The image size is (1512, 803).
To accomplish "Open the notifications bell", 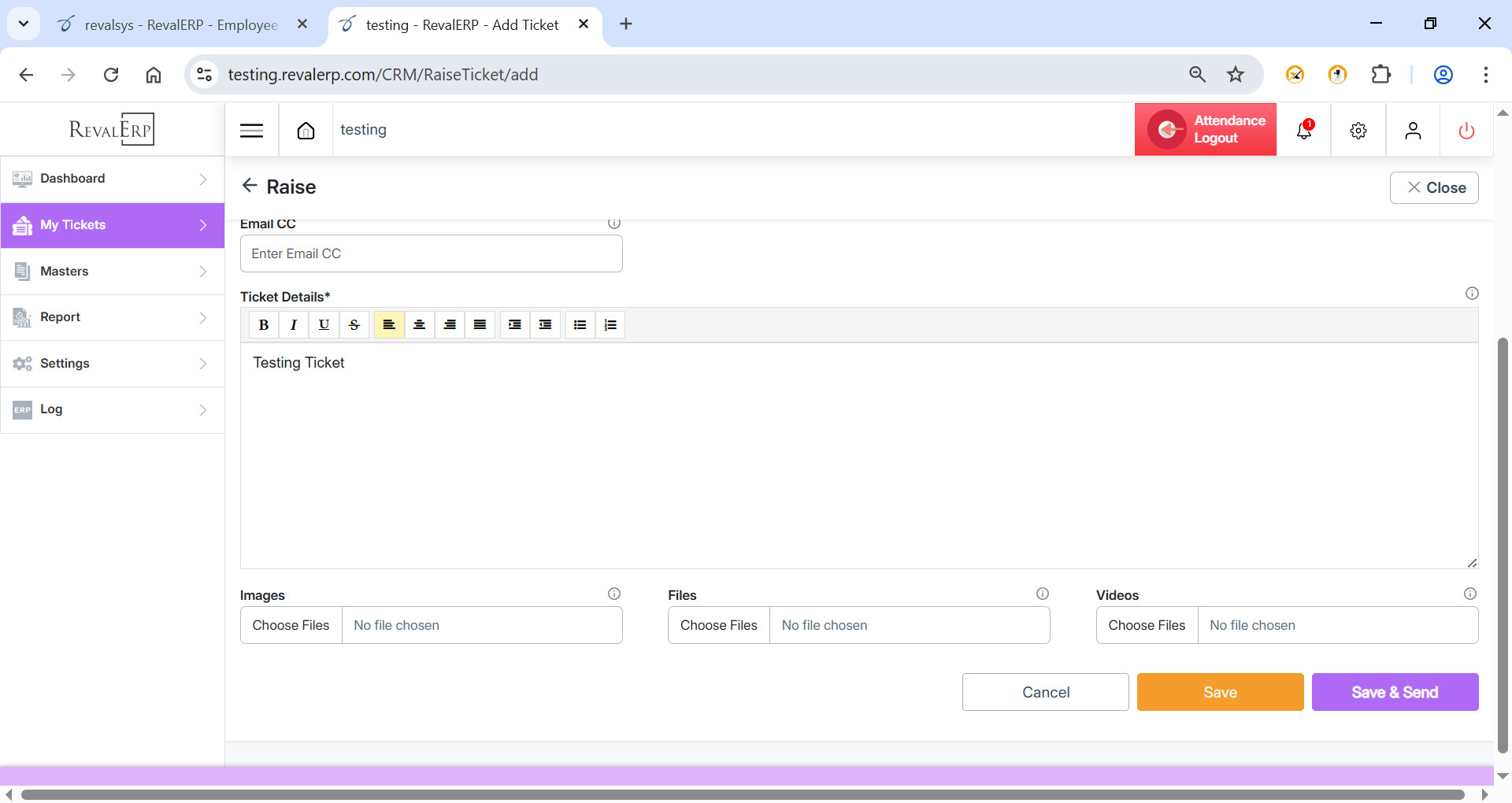I will click(1304, 131).
